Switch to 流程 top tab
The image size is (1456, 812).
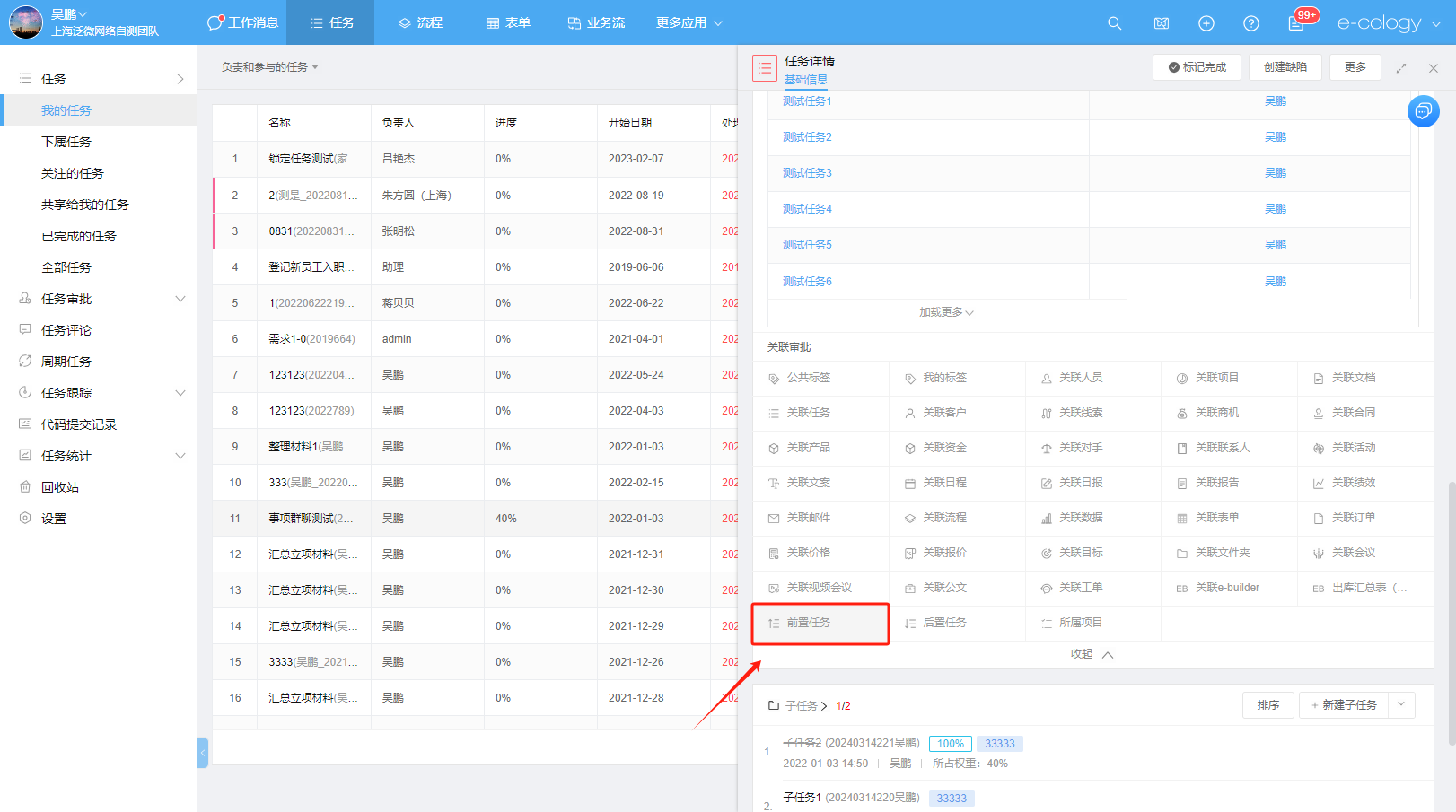click(421, 22)
